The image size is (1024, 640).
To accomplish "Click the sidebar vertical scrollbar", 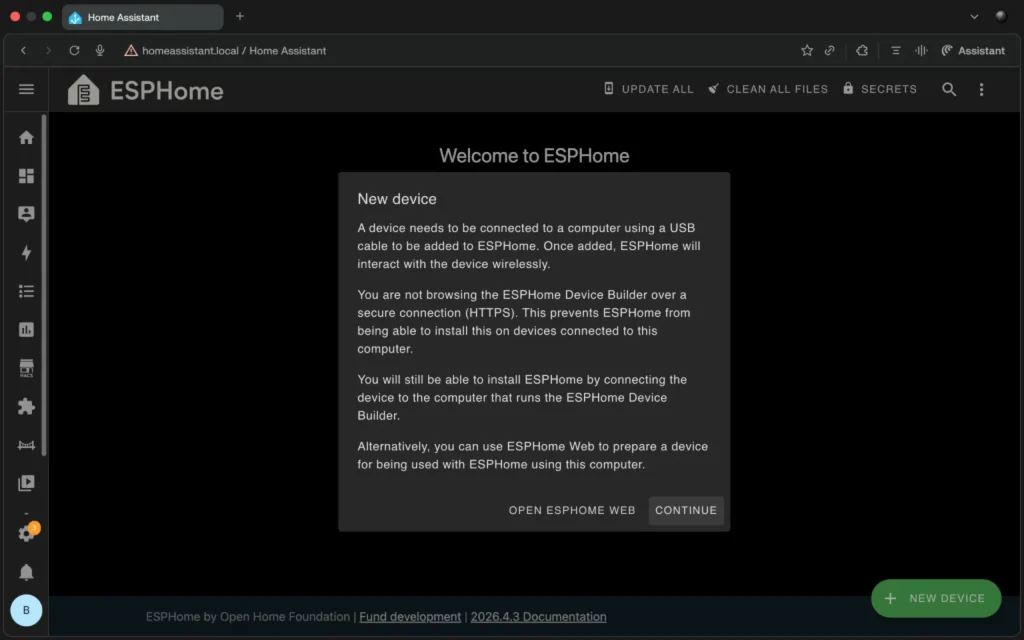I will (x=44, y=285).
